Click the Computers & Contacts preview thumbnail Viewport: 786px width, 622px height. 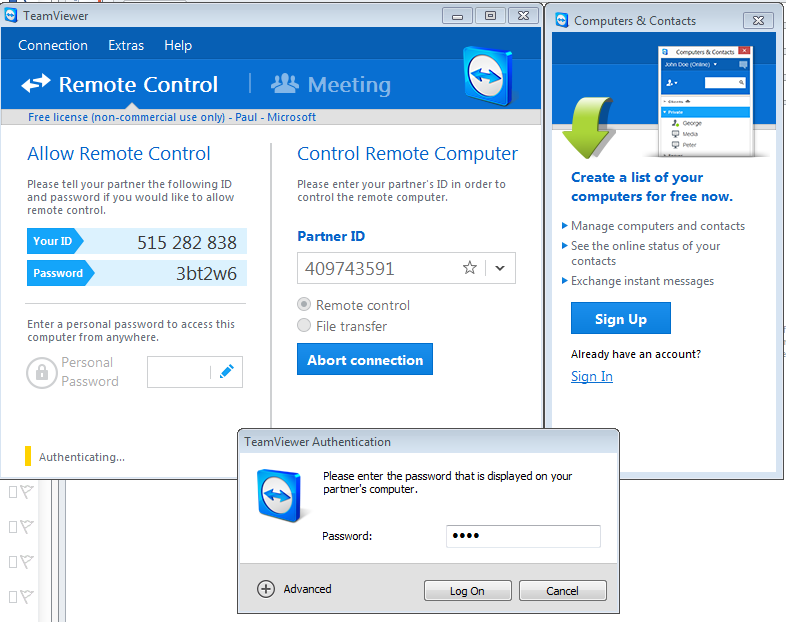pos(706,101)
